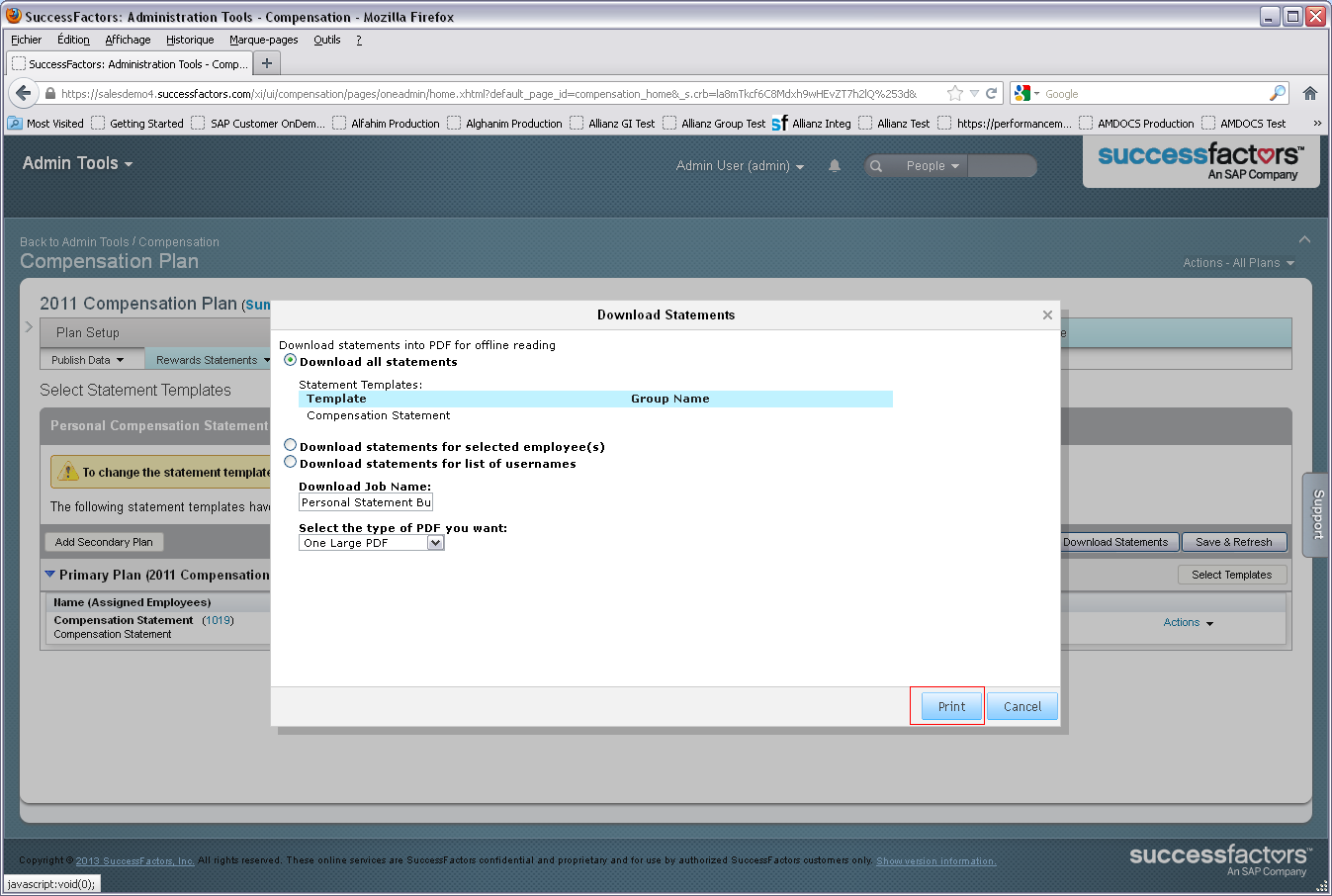Open the Plan Setup tab
Image resolution: width=1332 pixels, height=896 pixels.
tap(88, 332)
